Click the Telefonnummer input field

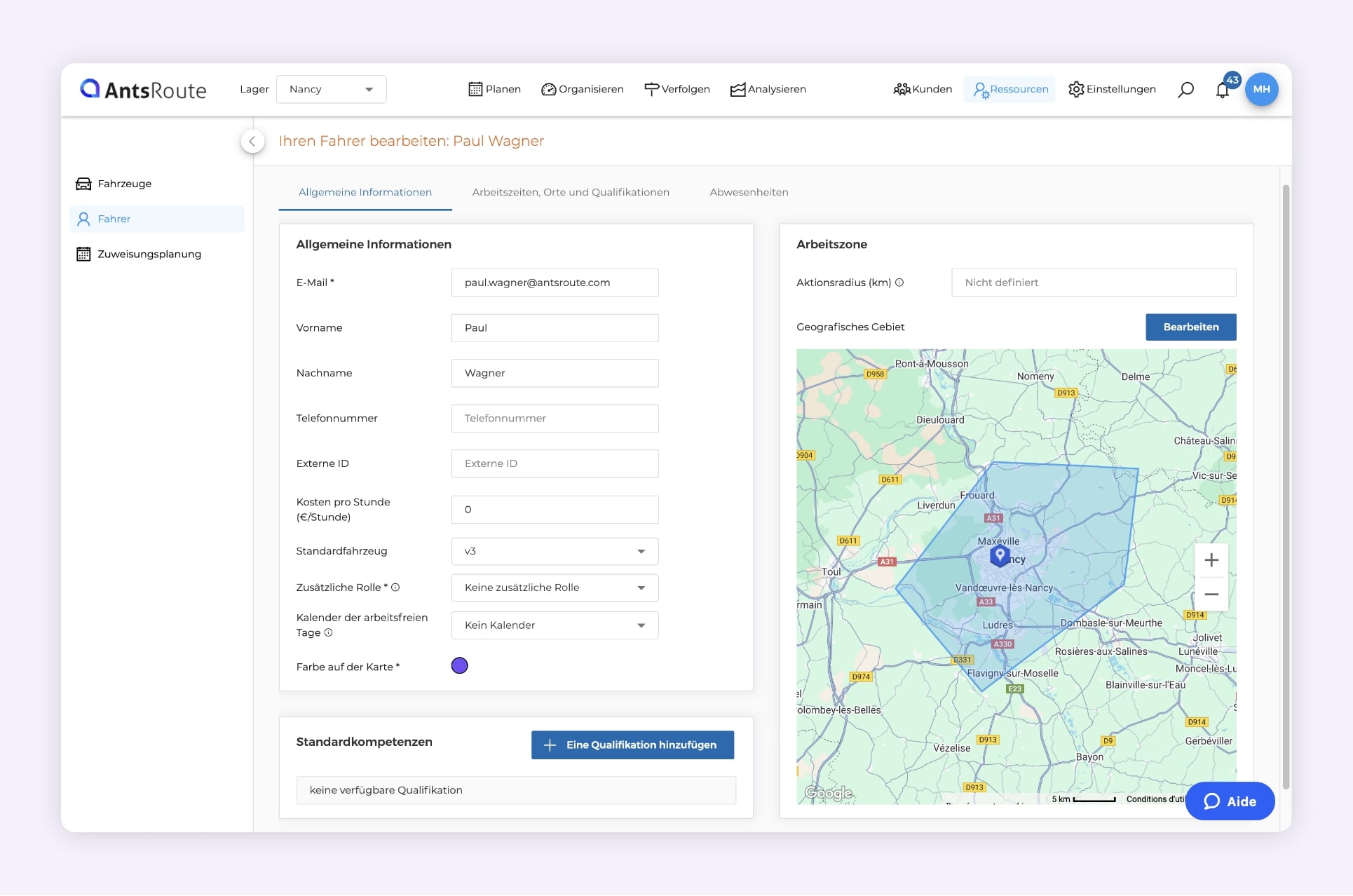point(555,419)
